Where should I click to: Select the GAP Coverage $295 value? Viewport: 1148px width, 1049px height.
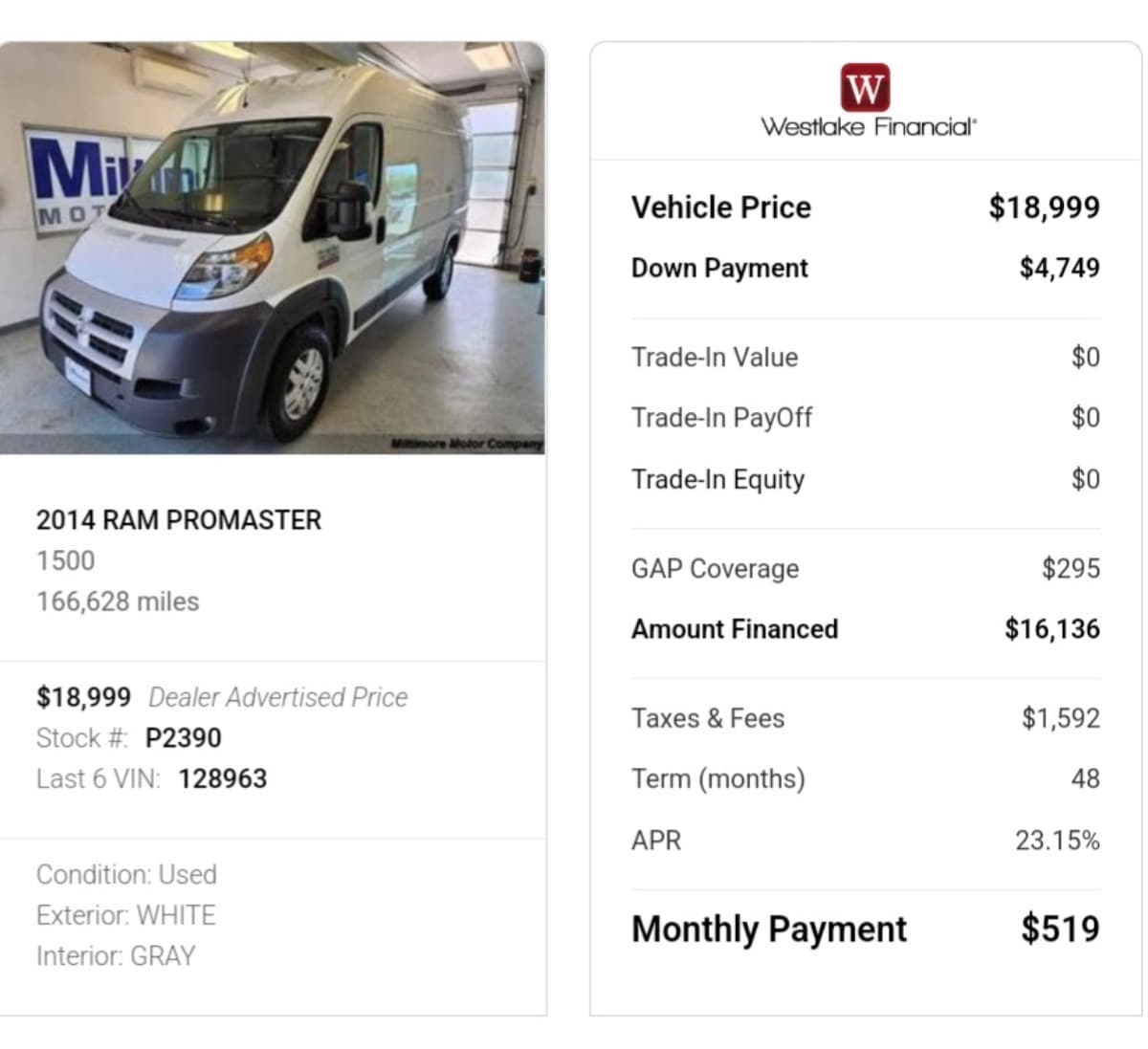[x=1071, y=569]
